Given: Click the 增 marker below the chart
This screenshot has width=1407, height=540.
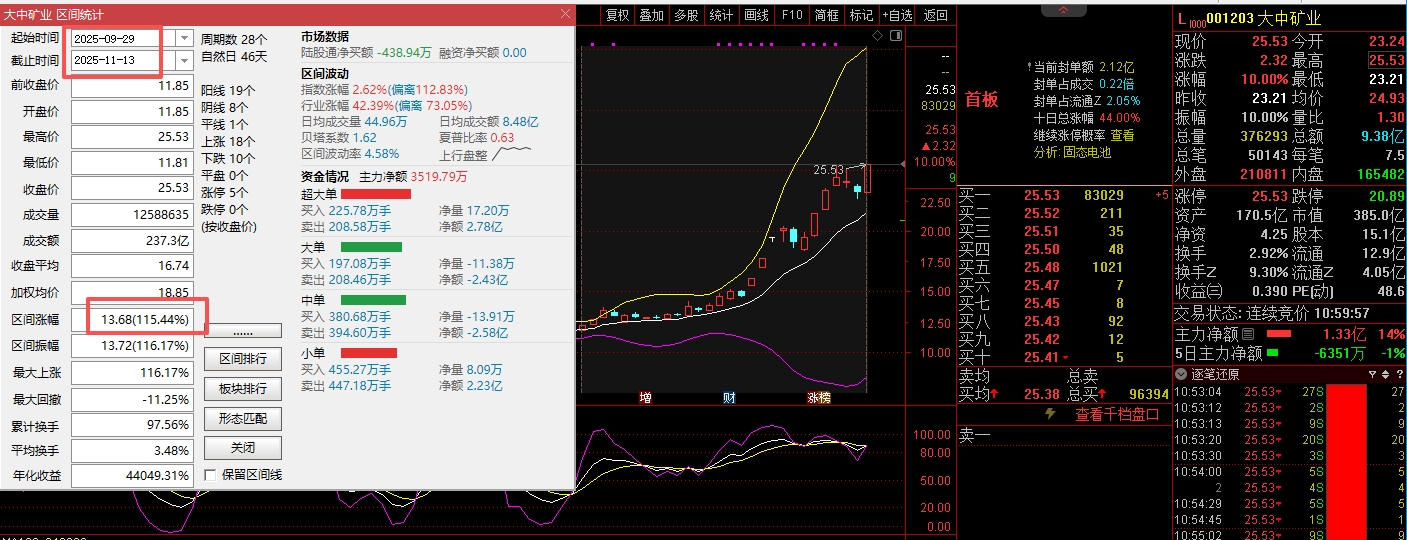Looking at the screenshot, I should 645,398.
